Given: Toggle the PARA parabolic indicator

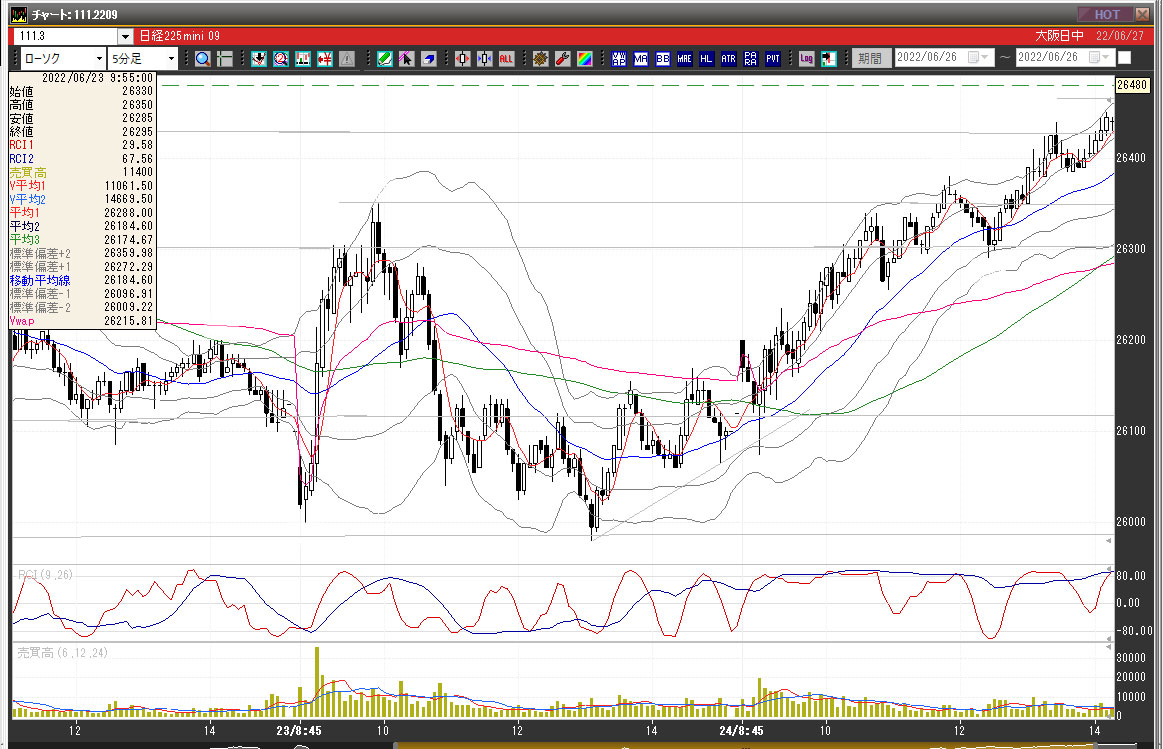Looking at the screenshot, I should tap(751, 59).
